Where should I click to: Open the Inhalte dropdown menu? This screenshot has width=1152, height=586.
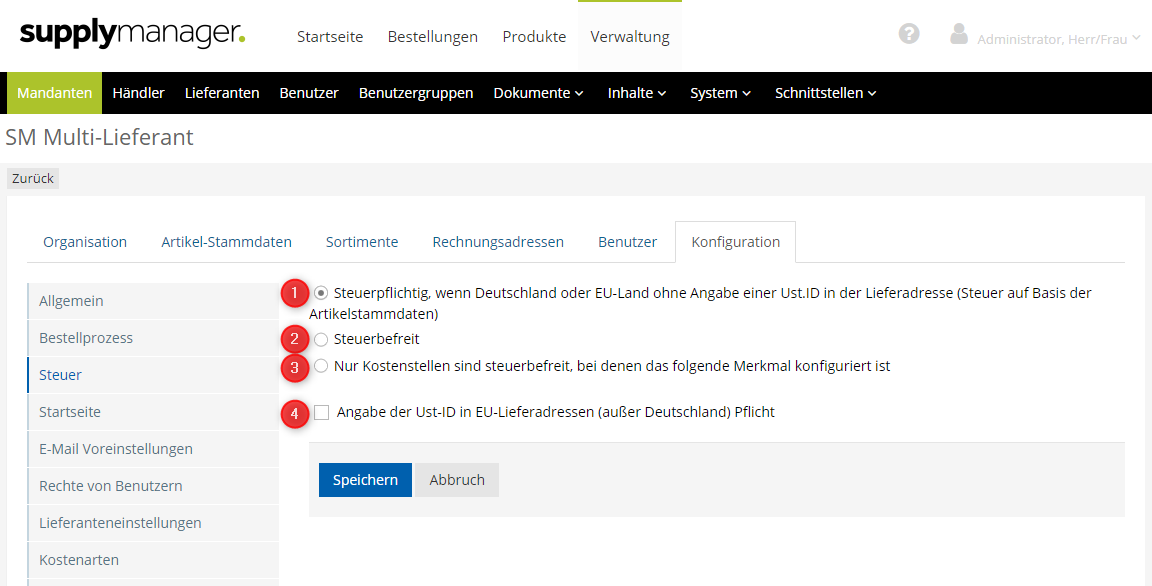pos(636,93)
